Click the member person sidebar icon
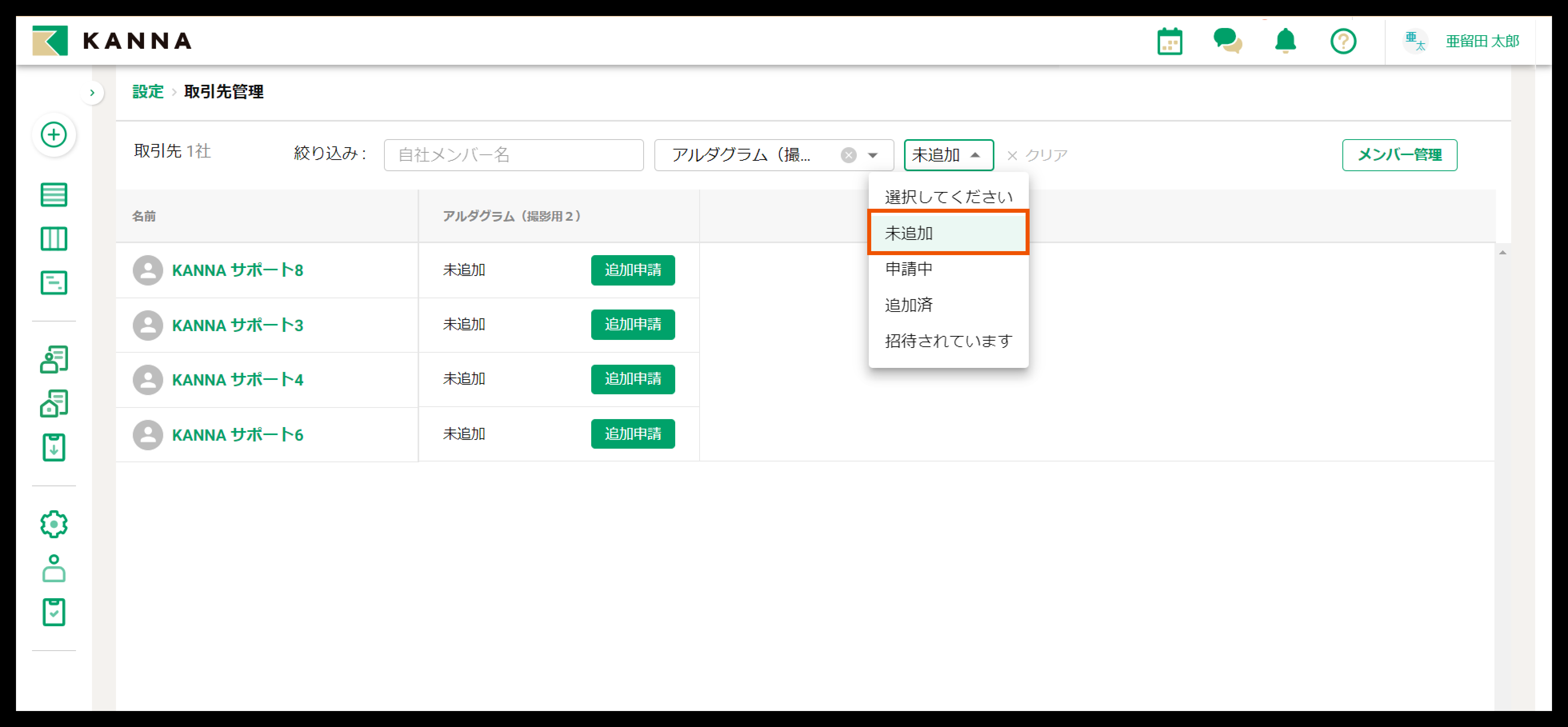Viewport: 1568px width, 727px height. pyautogui.click(x=54, y=568)
